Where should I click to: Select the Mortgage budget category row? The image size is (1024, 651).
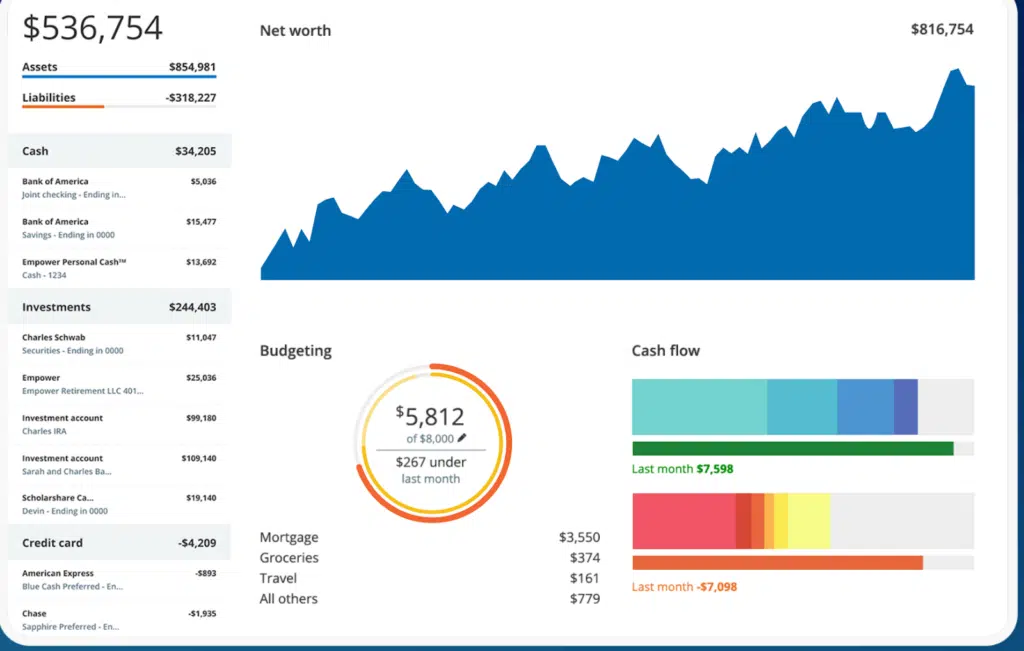[x=429, y=537]
